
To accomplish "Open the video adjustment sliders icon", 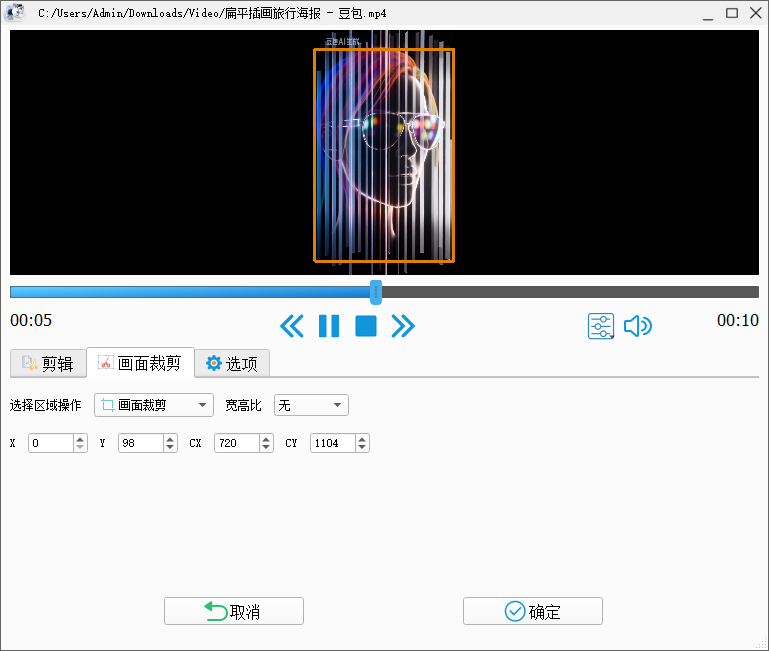I will (x=601, y=326).
